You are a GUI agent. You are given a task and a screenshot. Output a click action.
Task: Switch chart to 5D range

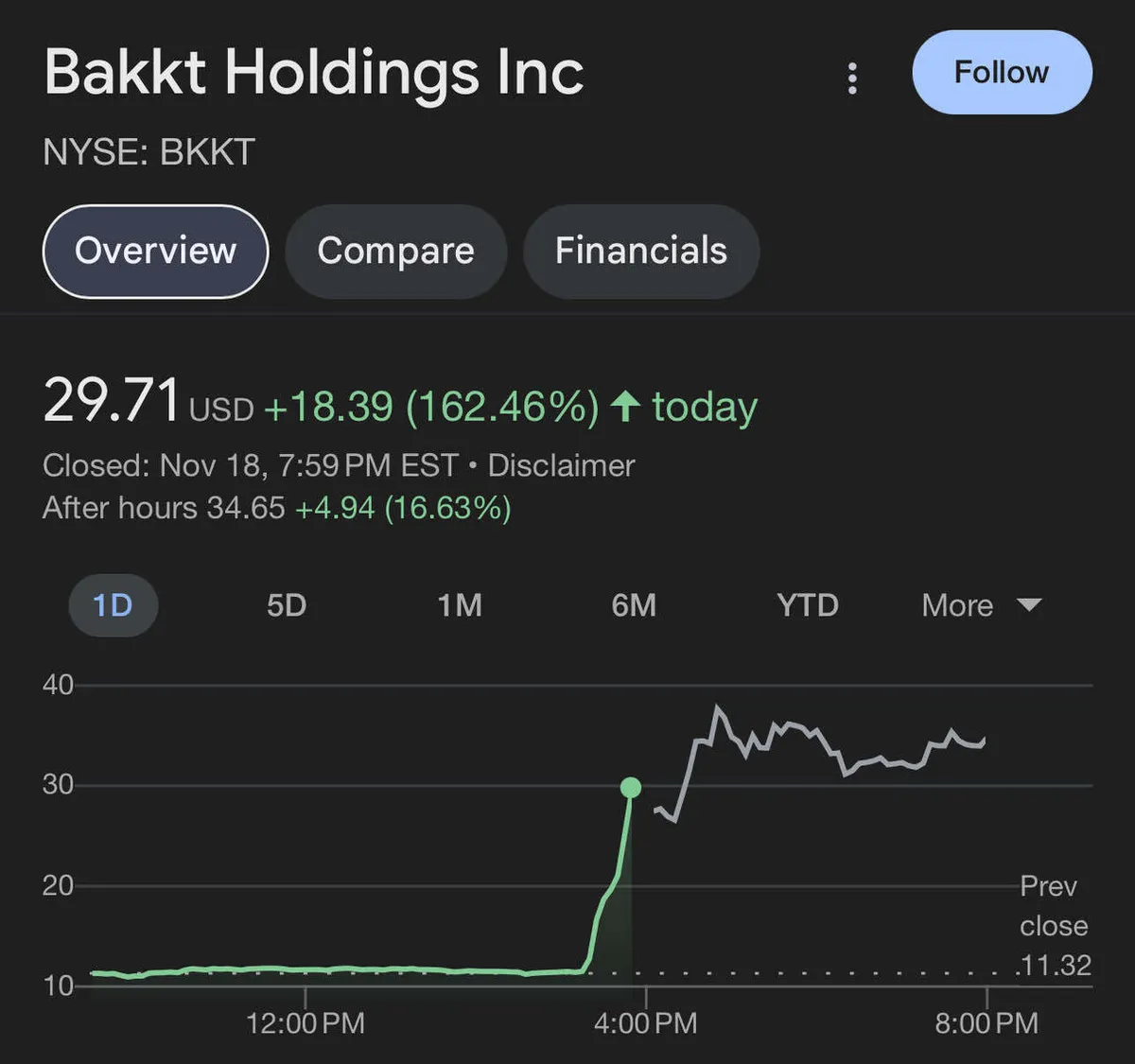[x=287, y=605]
